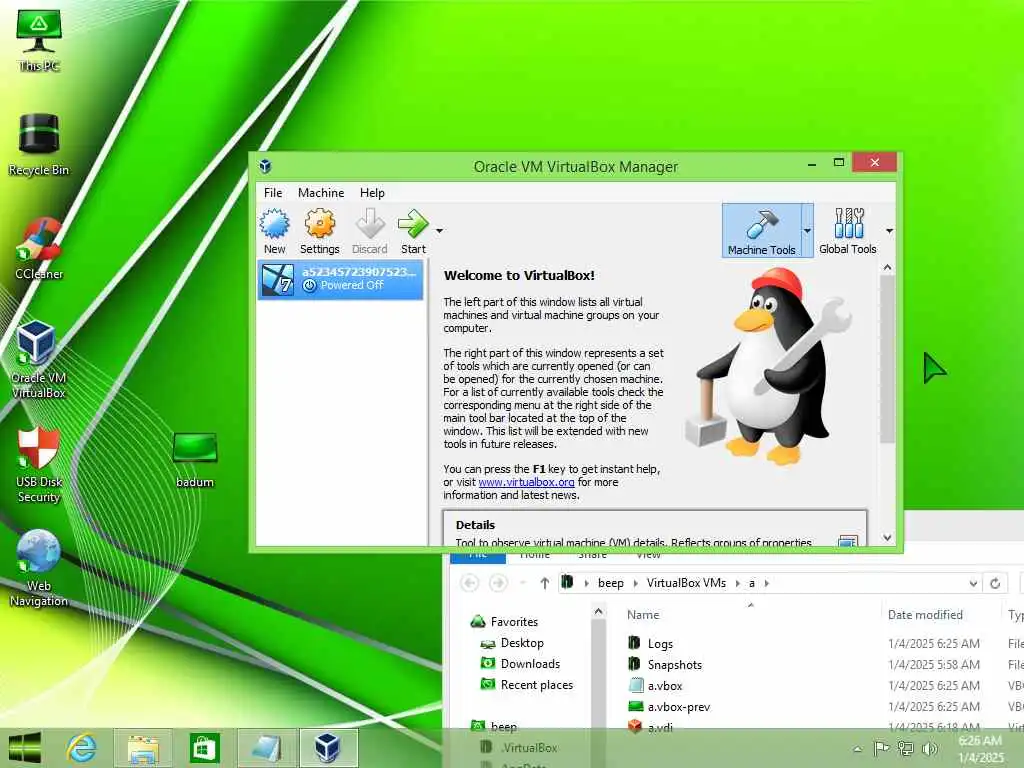Open the Help menu in VirtualBox
The width and height of the screenshot is (1024, 768).
[x=372, y=193]
